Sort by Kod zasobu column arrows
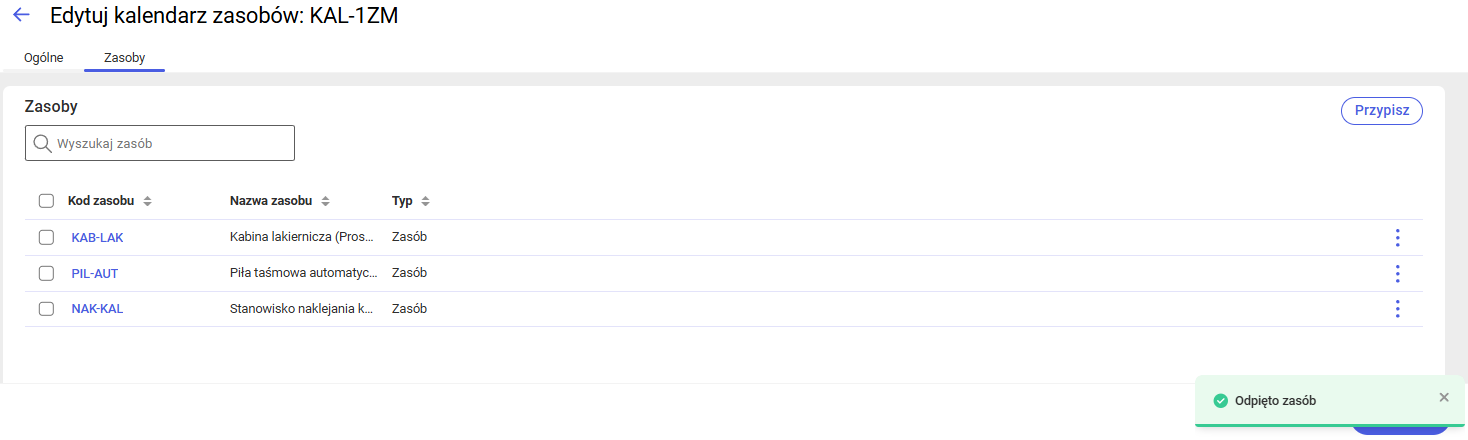This screenshot has height=440, width=1468. point(147,201)
